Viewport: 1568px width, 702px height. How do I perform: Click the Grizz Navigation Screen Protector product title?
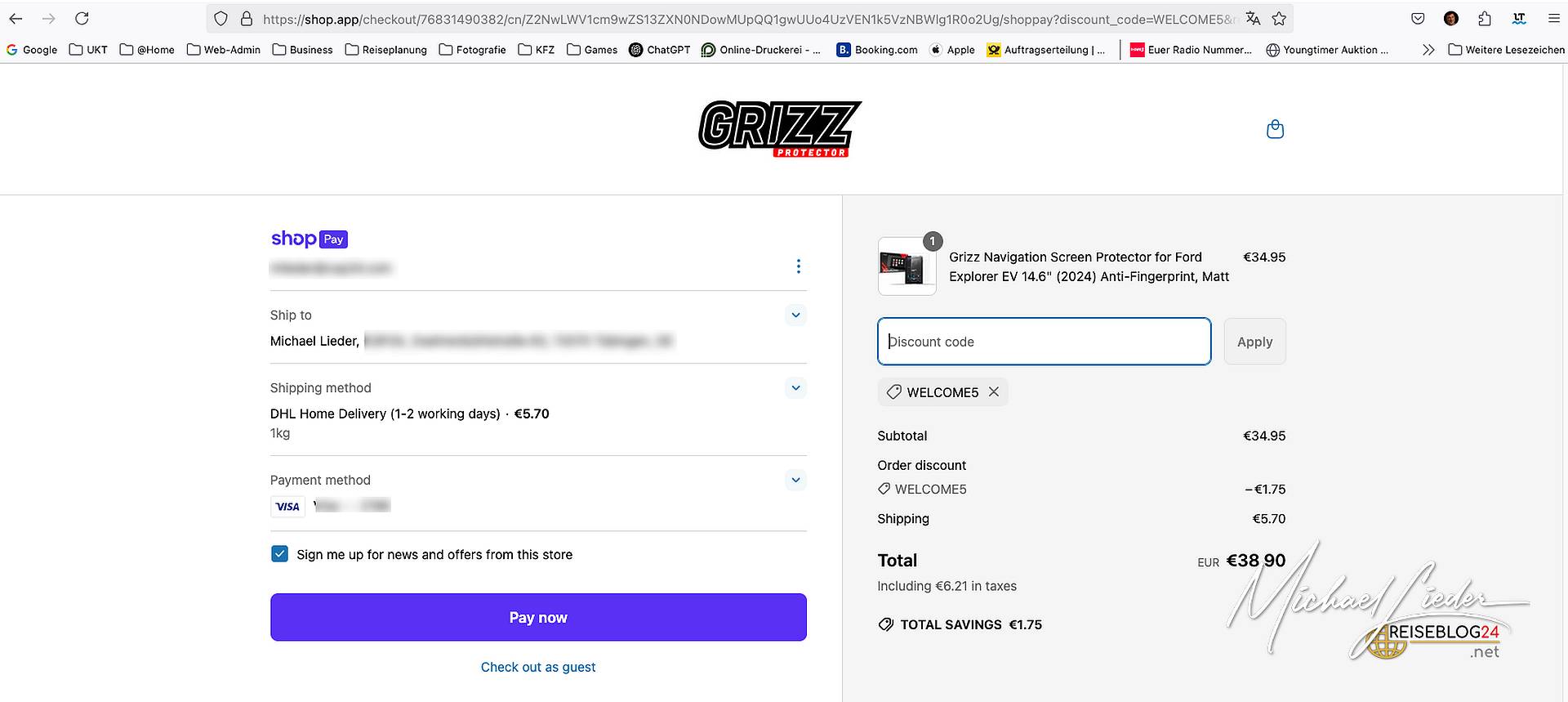pyautogui.click(x=1089, y=266)
